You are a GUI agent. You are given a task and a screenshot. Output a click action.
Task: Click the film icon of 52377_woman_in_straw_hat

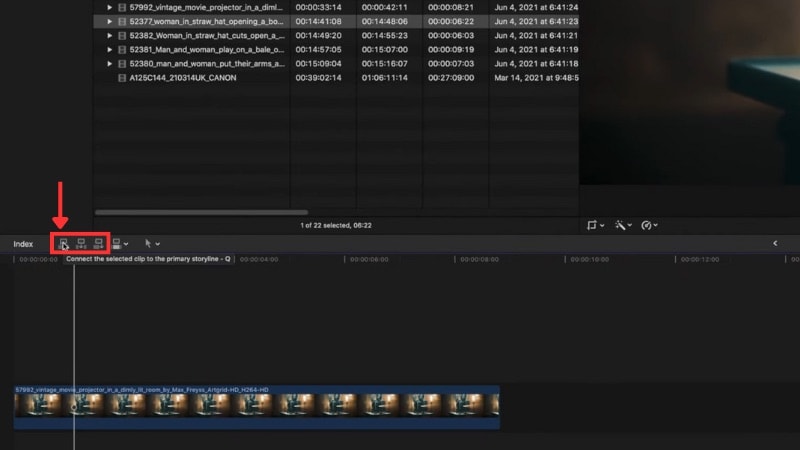[x=122, y=21]
